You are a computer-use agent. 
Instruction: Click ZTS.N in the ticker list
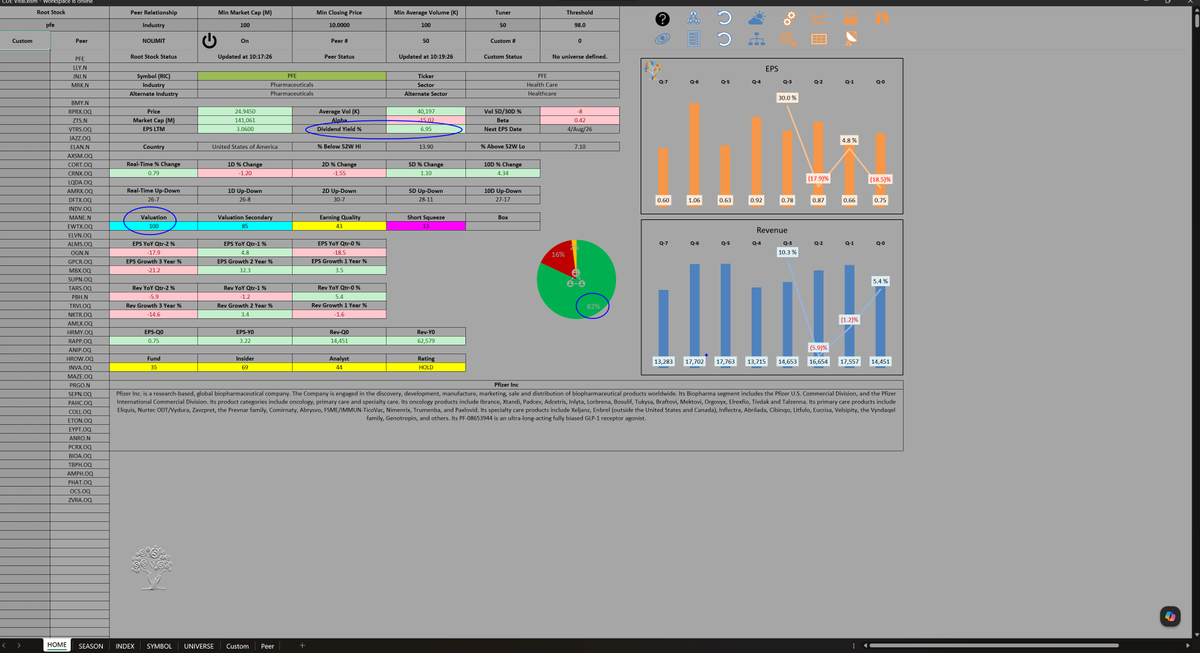(79, 120)
